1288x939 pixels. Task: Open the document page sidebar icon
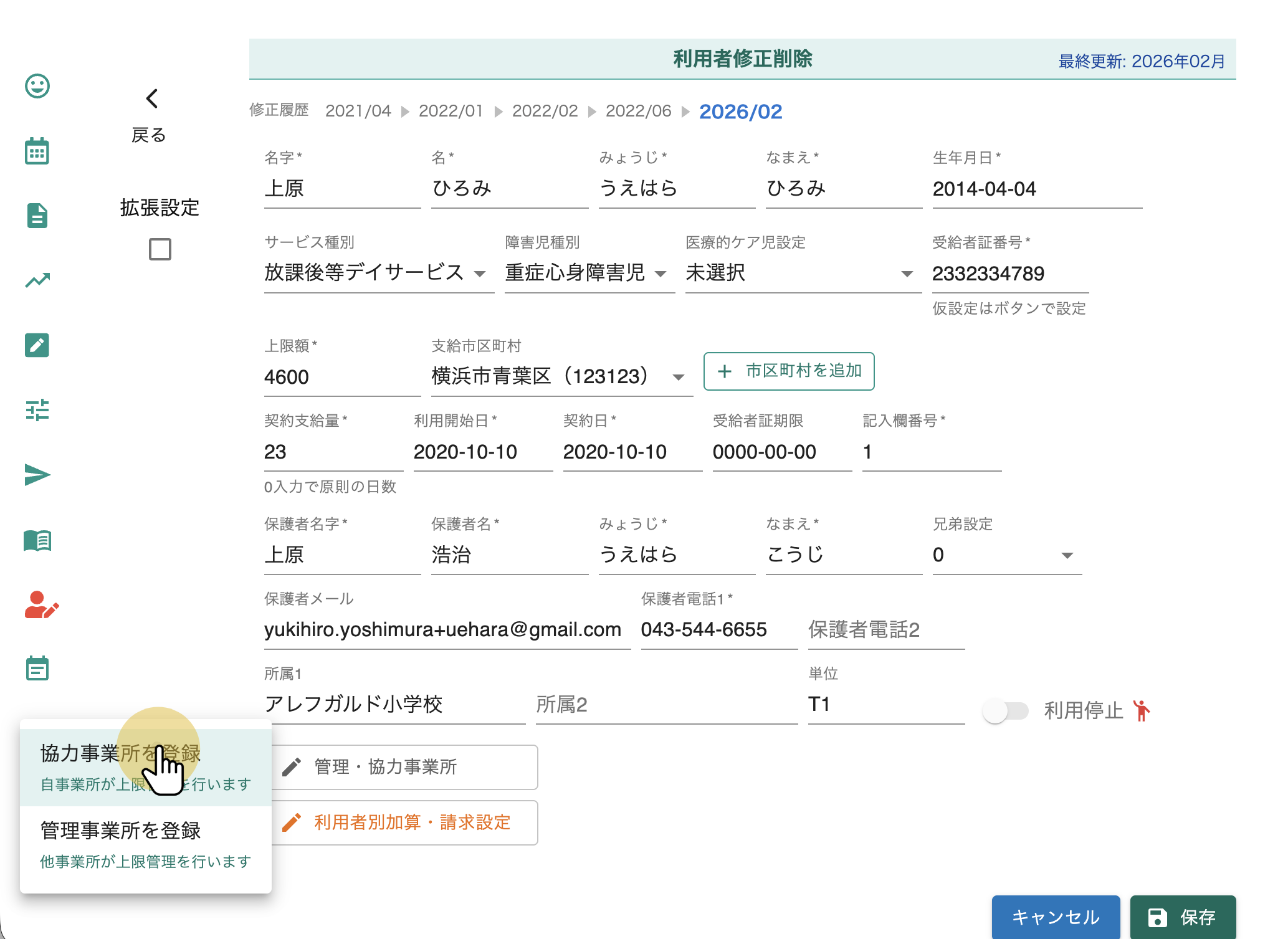pyautogui.click(x=37, y=216)
